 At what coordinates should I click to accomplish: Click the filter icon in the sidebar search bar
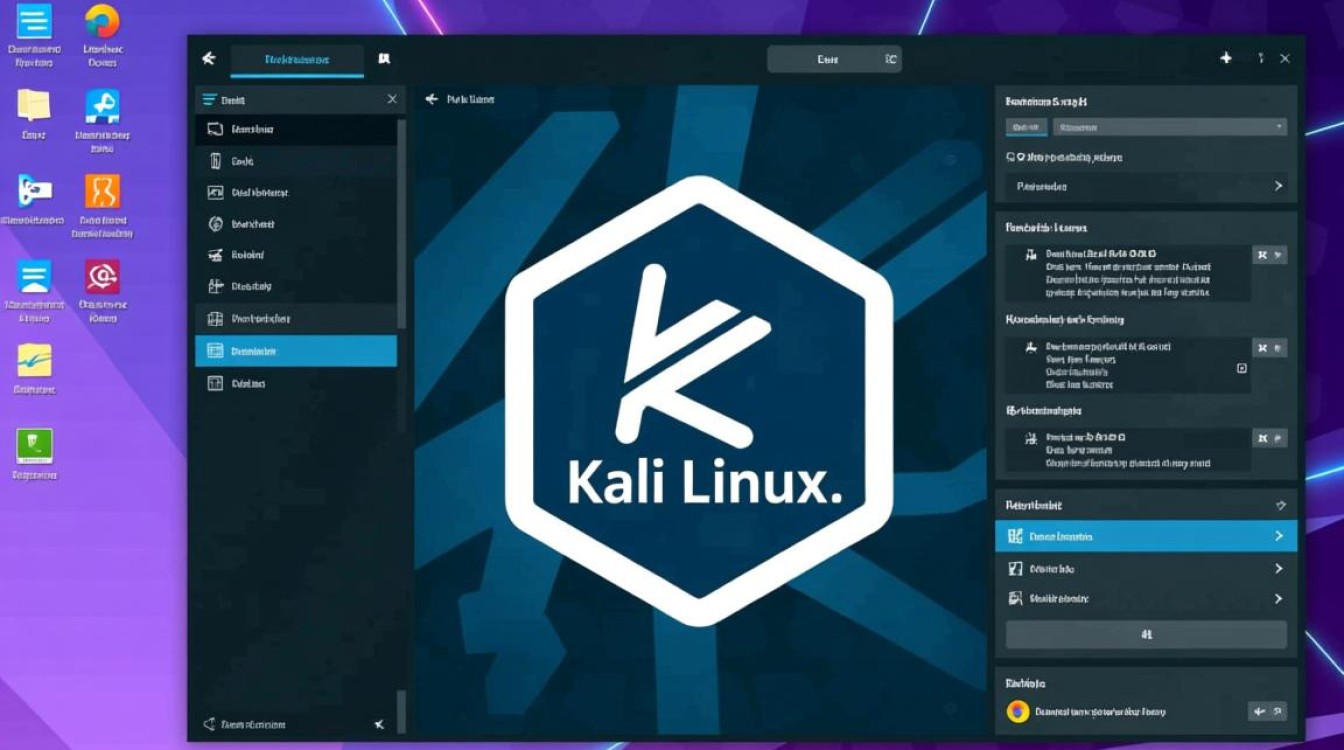(x=207, y=99)
